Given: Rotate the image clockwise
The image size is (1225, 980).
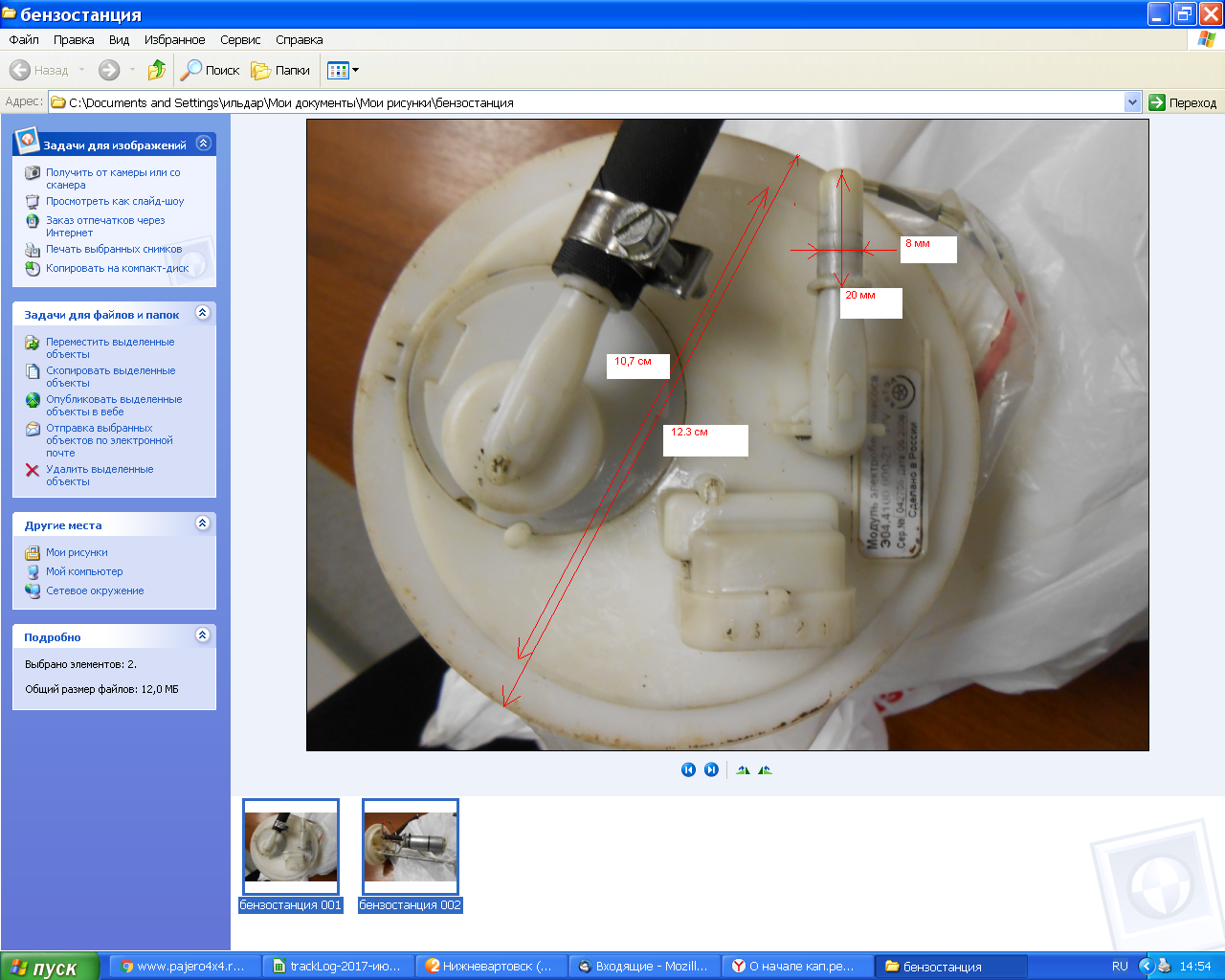Looking at the screenshot, I should pyautogui.click(x=743, y=769).
